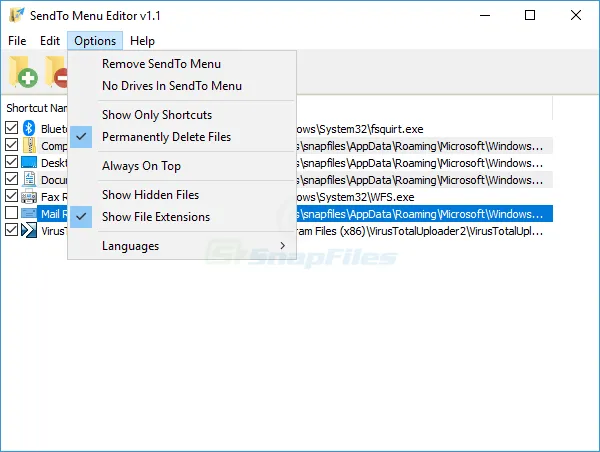
Task: Click the Mail Recipient envelope icon
Action: coord(29,213)
